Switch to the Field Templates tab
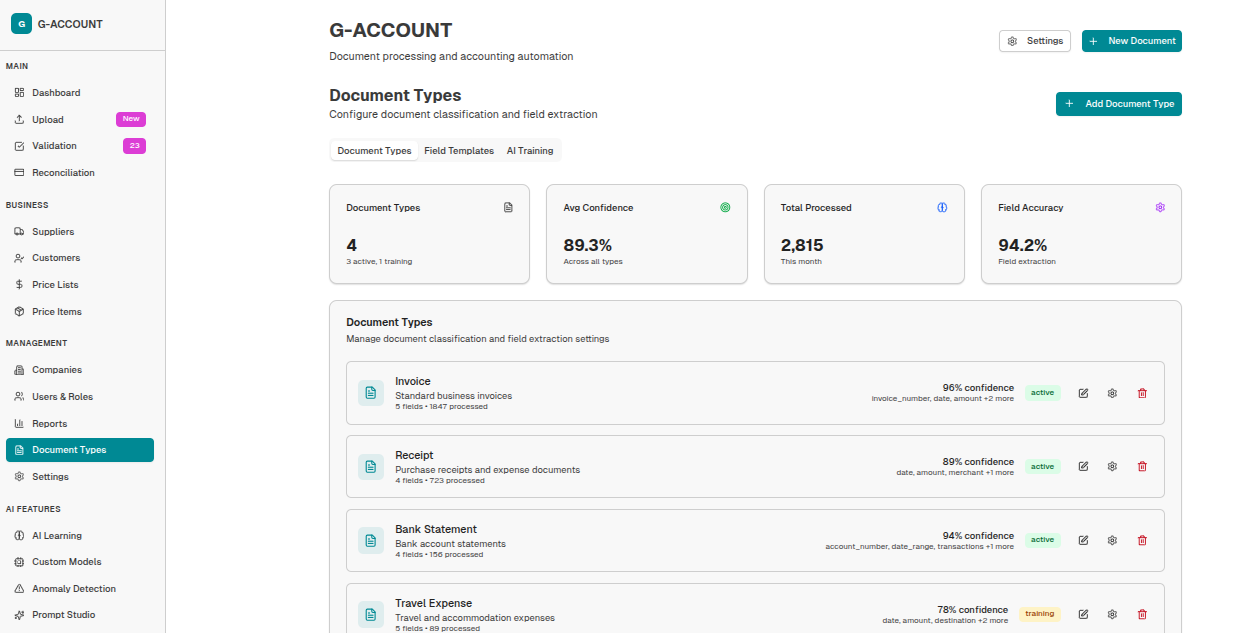Screen dimensions: 1243x633 [x=459, y=151]
